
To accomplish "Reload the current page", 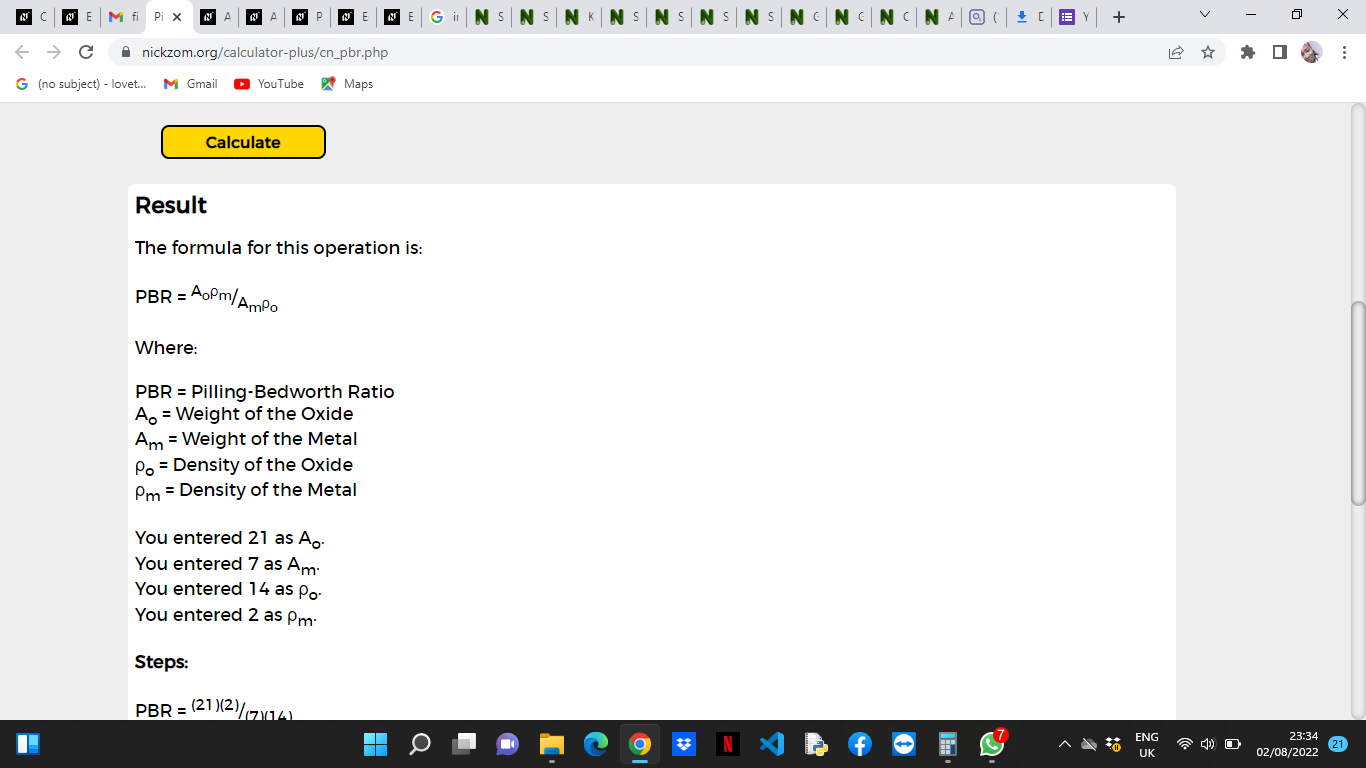I will click(86, 52).
